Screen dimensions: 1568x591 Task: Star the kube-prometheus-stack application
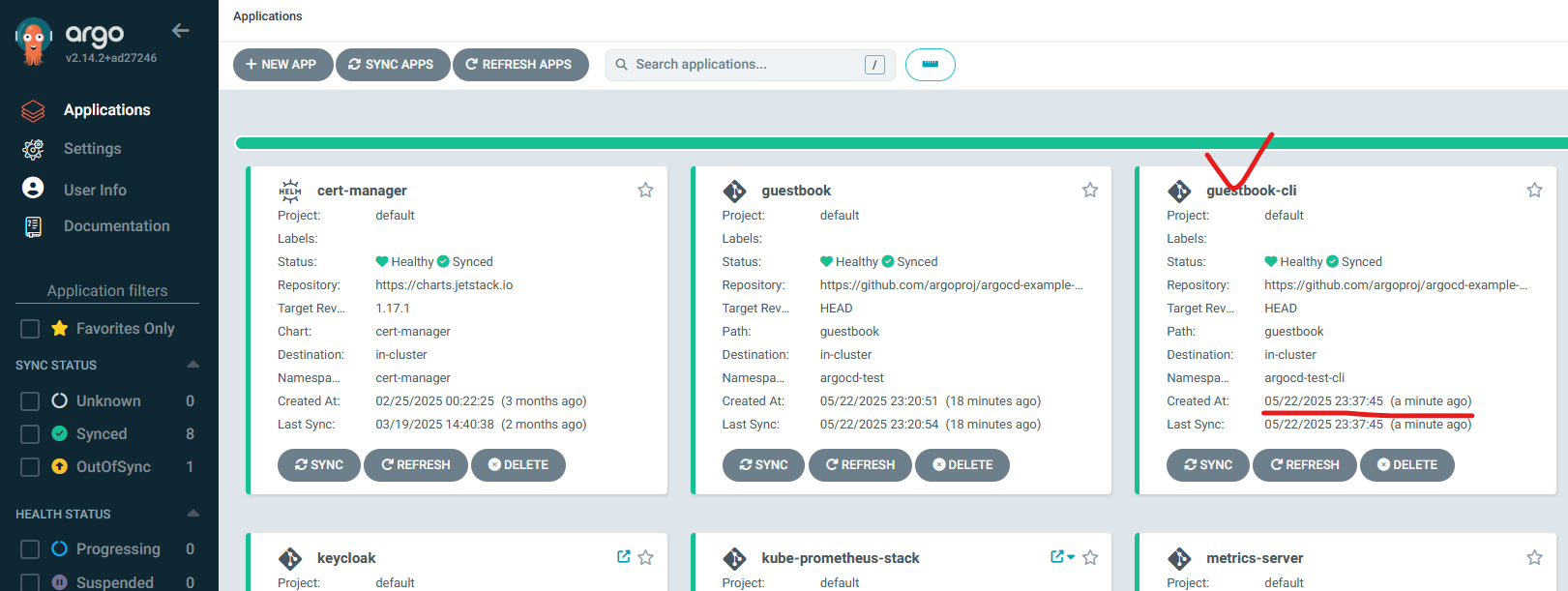[x=1090, y=558]
